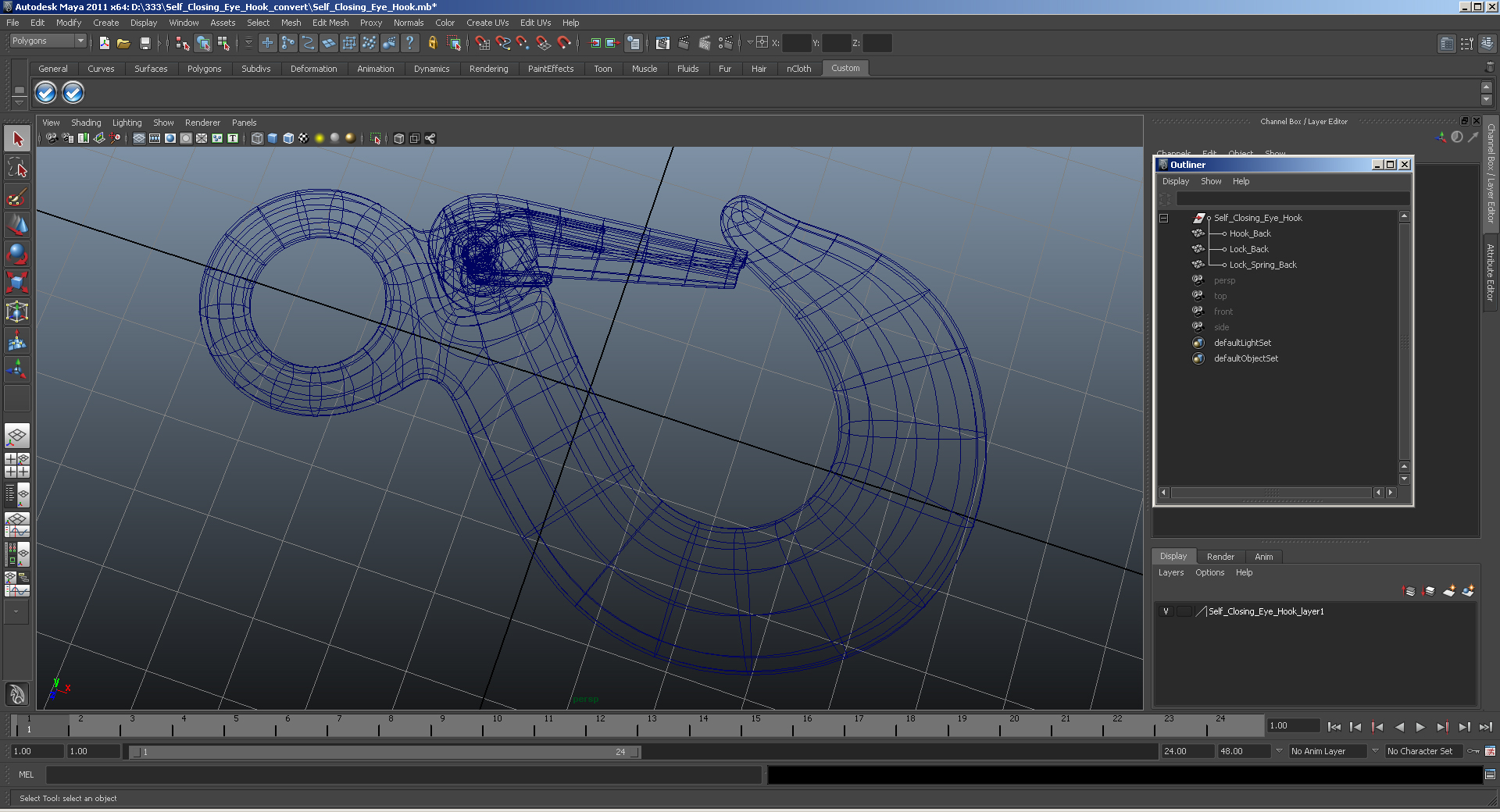1500x812 pixels.
Task: Create layer from selected objects
Action: coord(1468,591)
